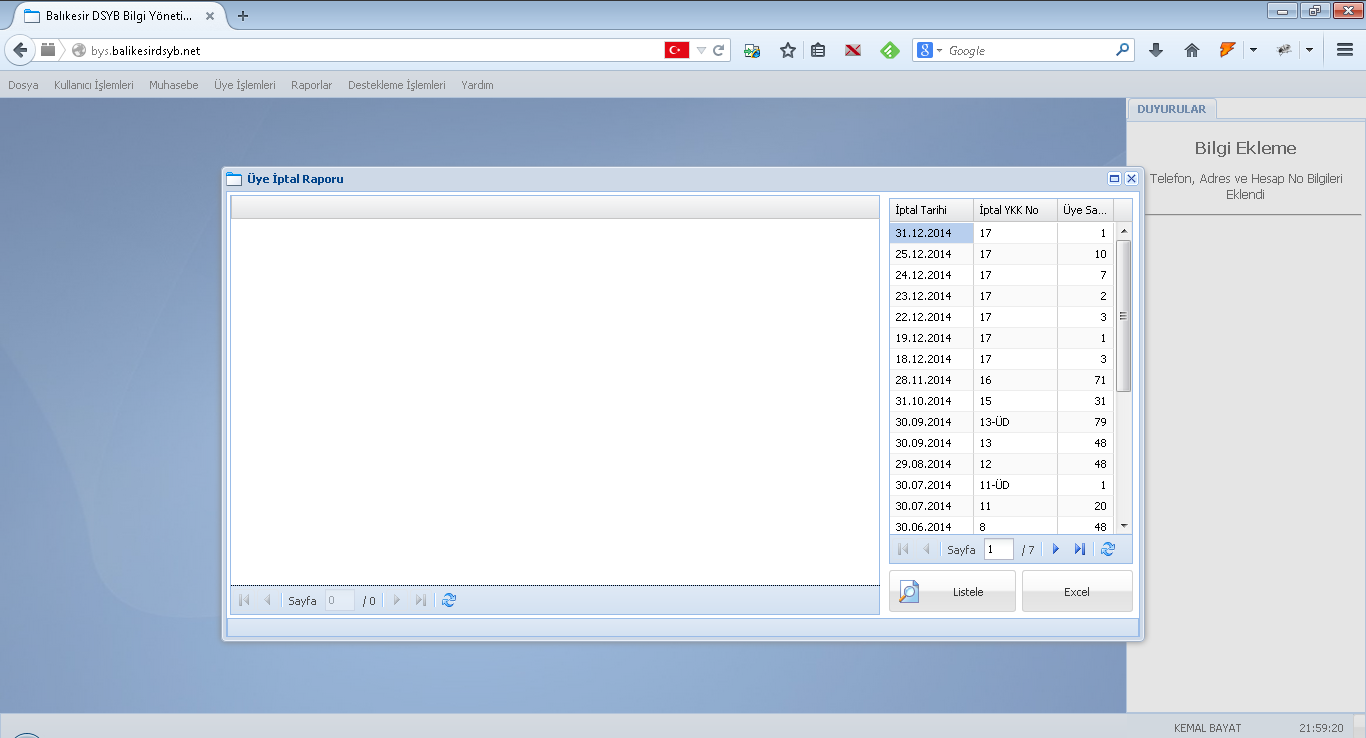This screenshot has height=738, width=1366.
Task: Go to browser home page icon
Action: point(1191,50)
